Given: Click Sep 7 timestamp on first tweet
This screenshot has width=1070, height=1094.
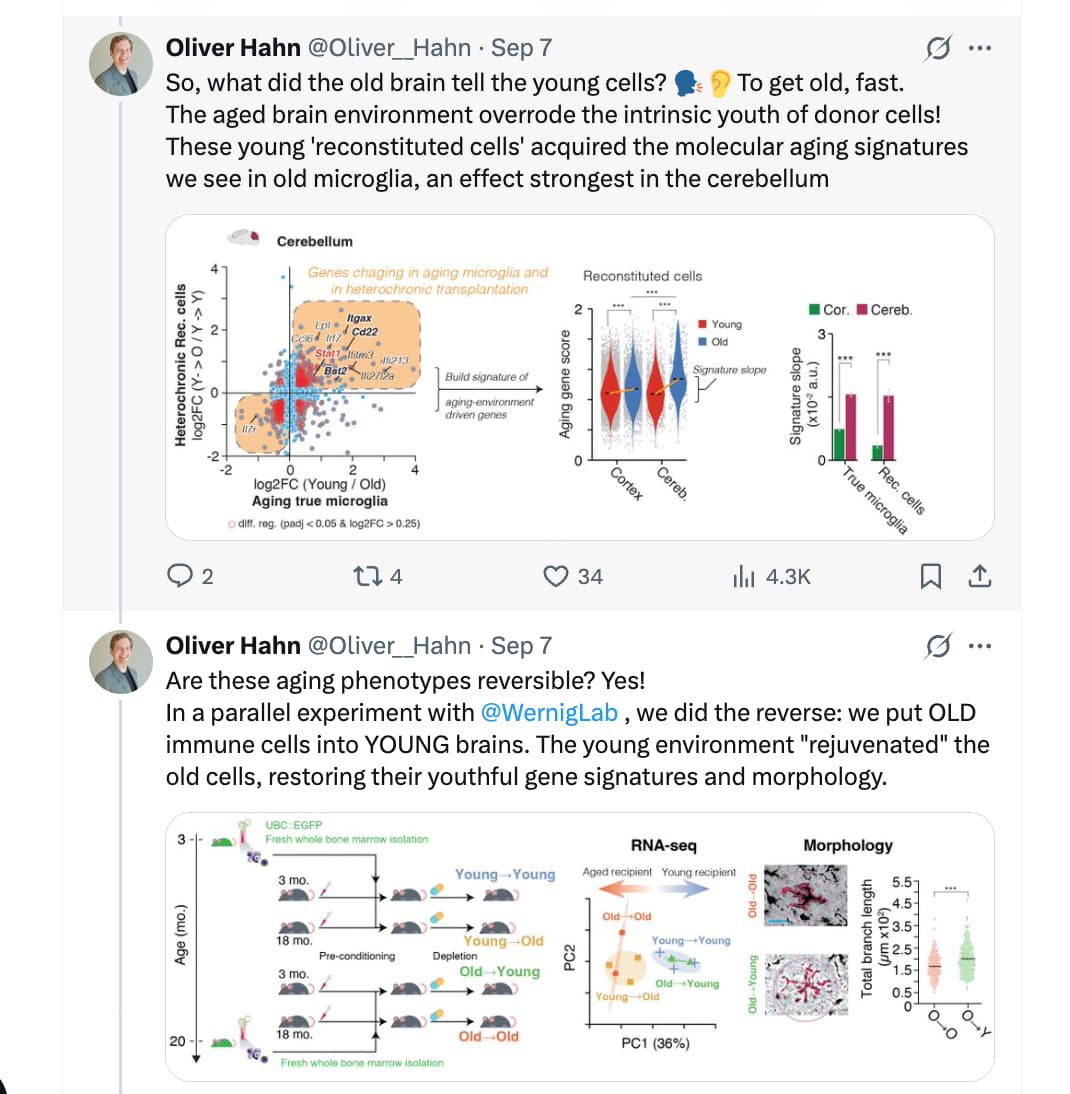Looking at the screenshot, I should pyautogui.click(x=521, y=47).
